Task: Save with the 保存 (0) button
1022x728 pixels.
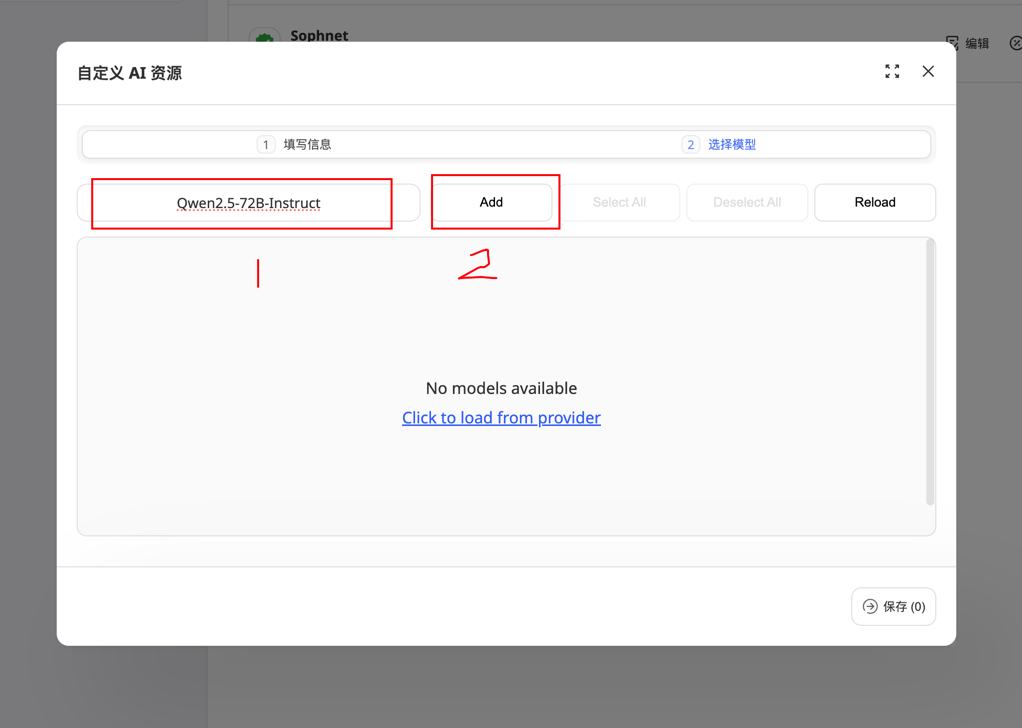Action: point(893,606)
